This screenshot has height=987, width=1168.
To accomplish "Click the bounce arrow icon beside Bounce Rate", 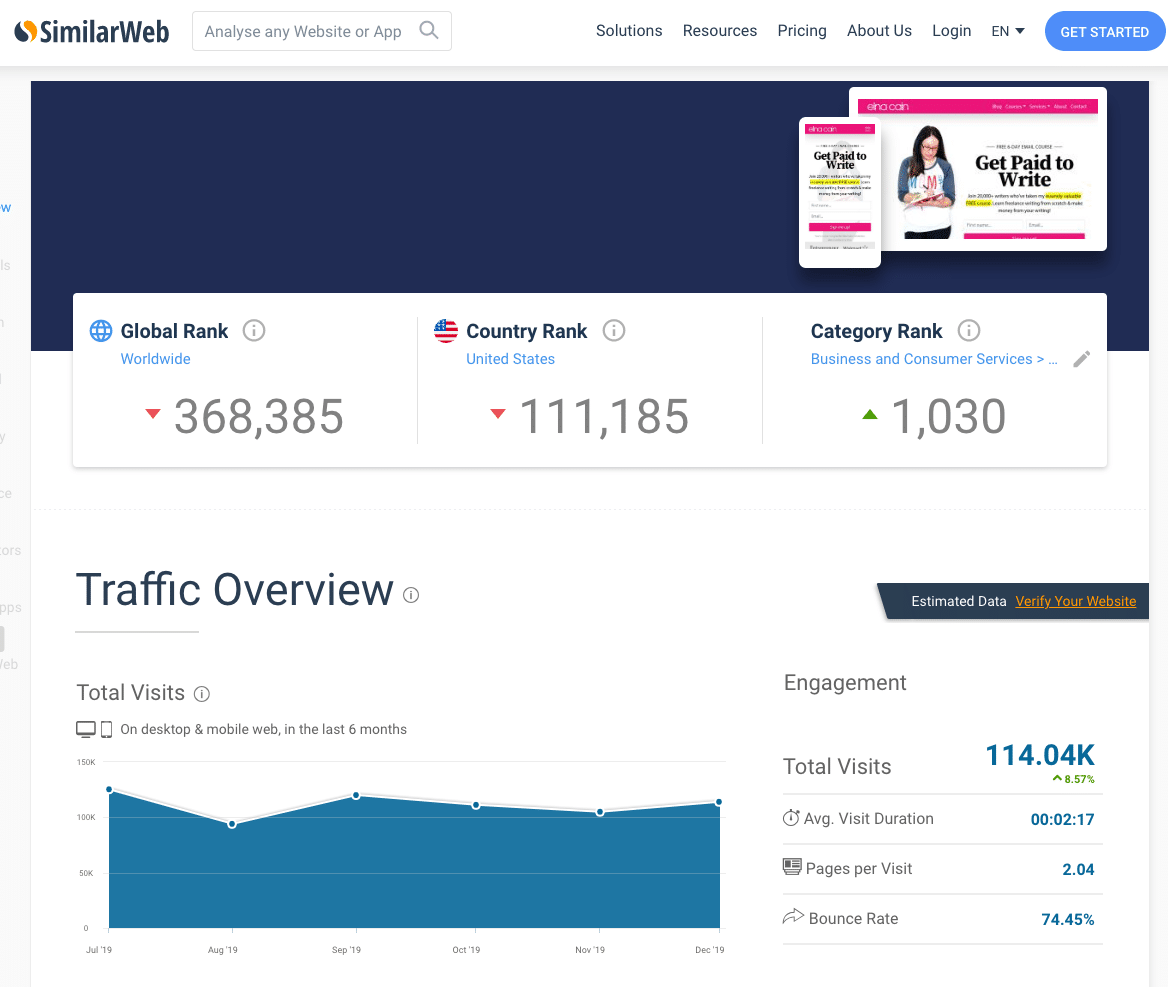I will 789,916.
